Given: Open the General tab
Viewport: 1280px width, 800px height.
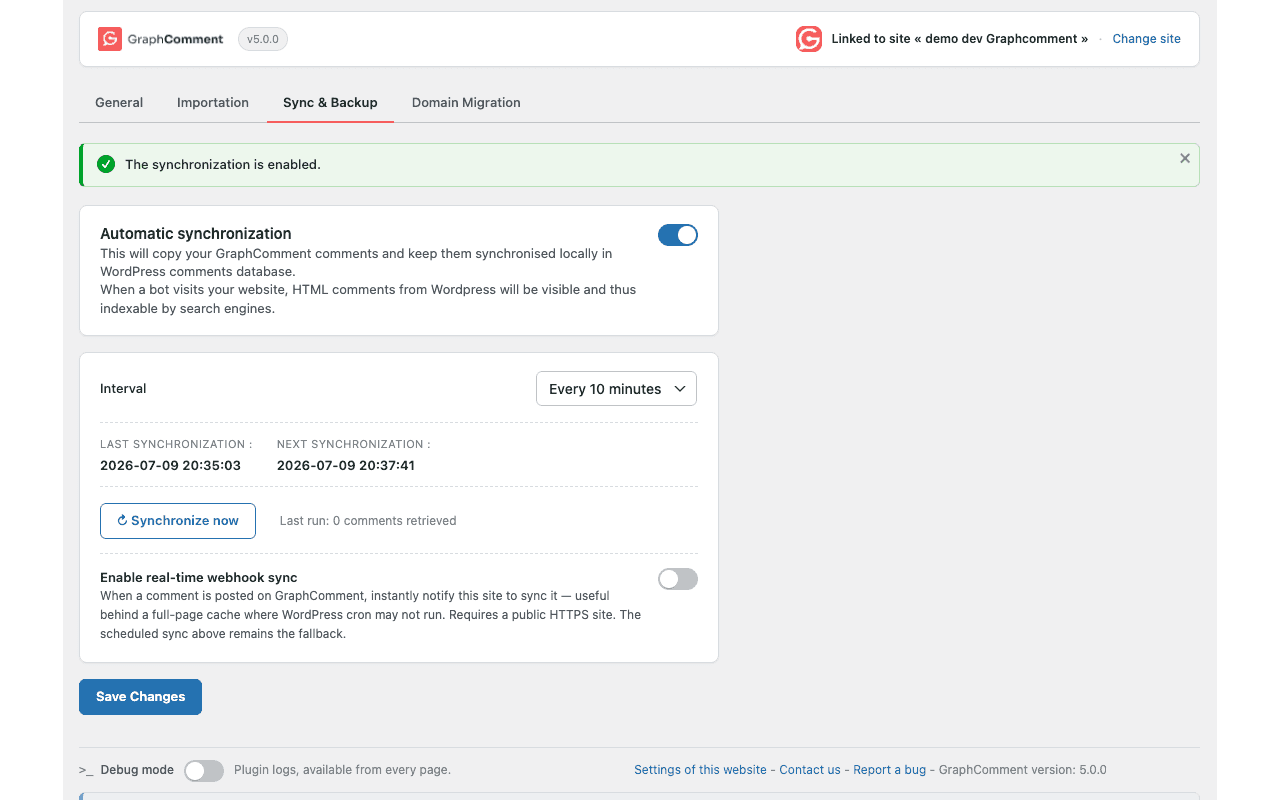Looking at the screenshot, I should coord(119,102).
